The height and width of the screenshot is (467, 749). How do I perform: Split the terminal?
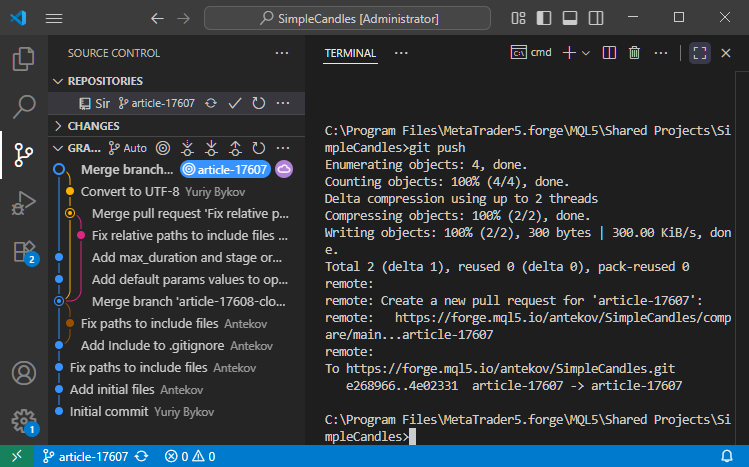(x=609, y=53)
